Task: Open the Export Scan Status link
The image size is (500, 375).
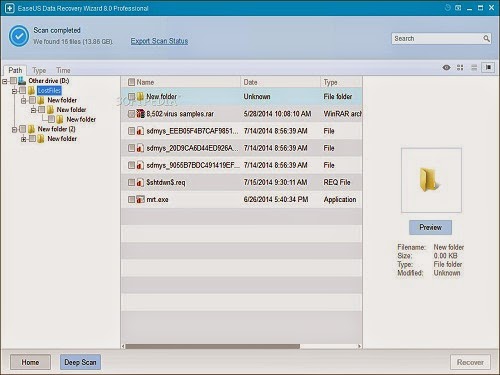Action: (159, 41)
